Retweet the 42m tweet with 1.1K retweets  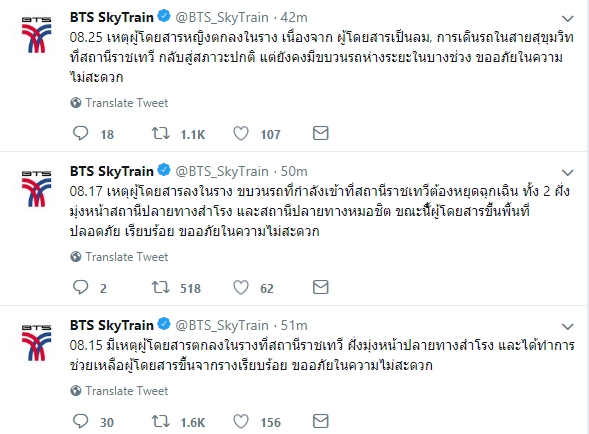tap(161, 133)
